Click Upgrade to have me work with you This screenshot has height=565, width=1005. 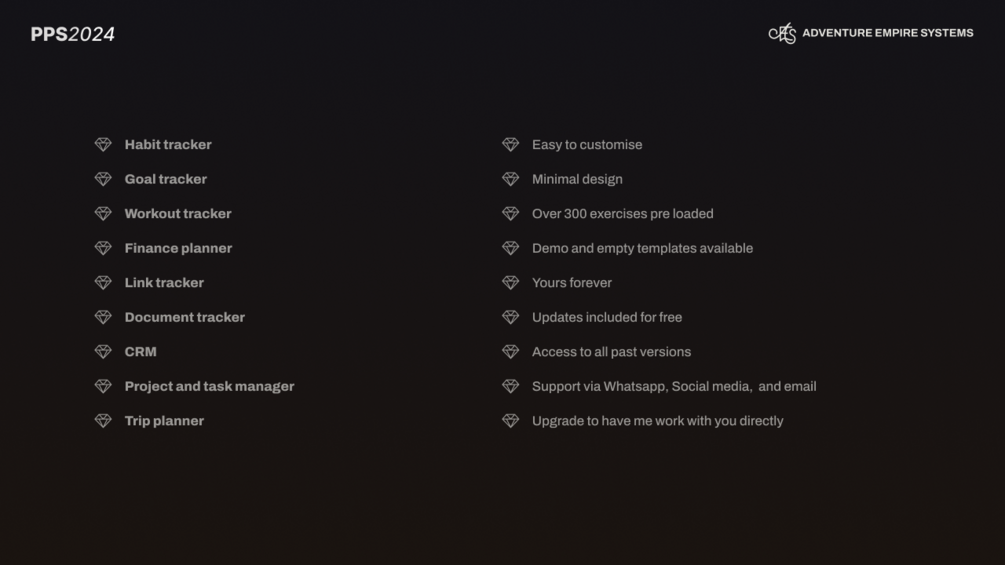(x=657, y=421)
